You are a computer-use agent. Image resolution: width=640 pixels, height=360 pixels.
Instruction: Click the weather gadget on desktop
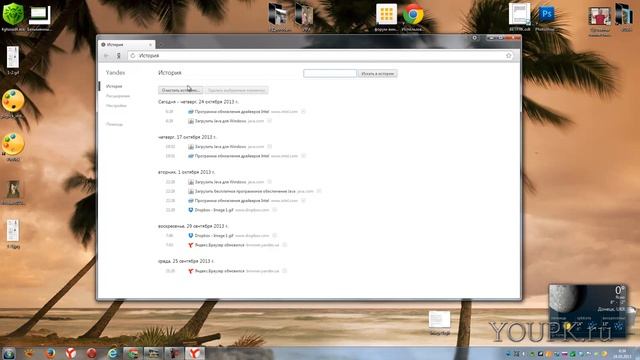tap(587, 311)
